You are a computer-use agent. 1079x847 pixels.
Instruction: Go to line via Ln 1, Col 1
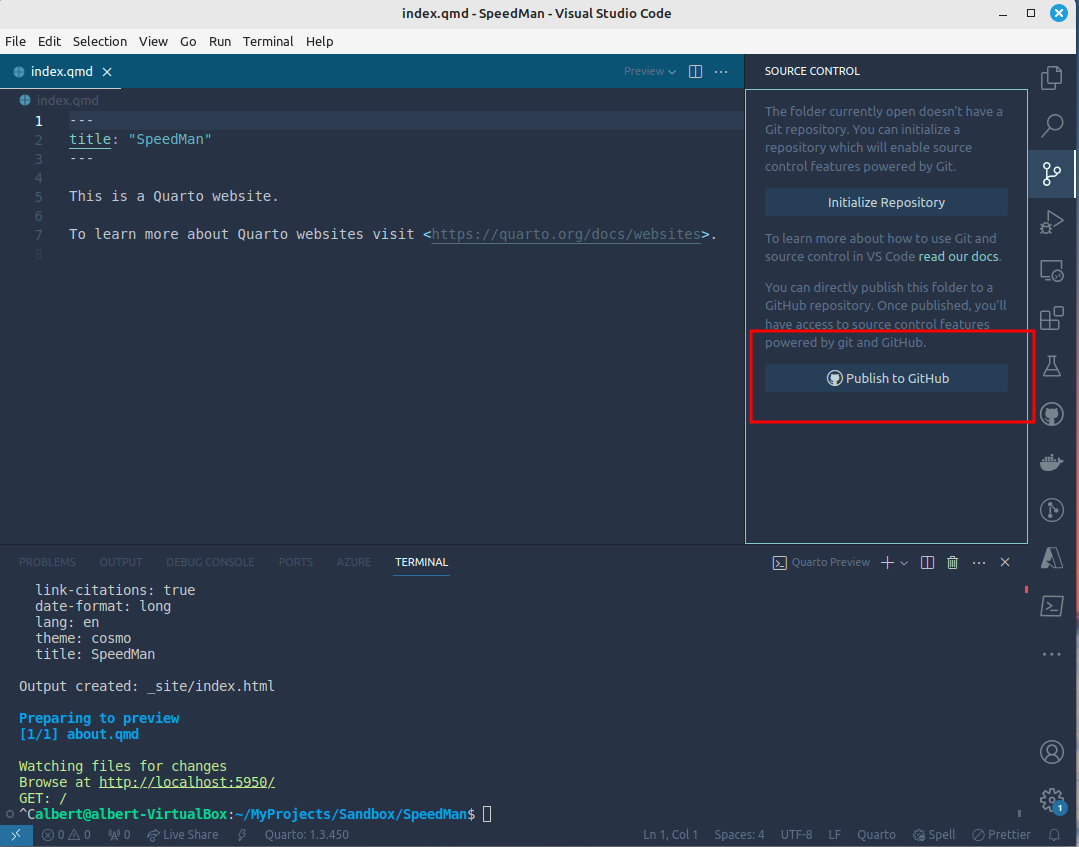click(670, 835)
